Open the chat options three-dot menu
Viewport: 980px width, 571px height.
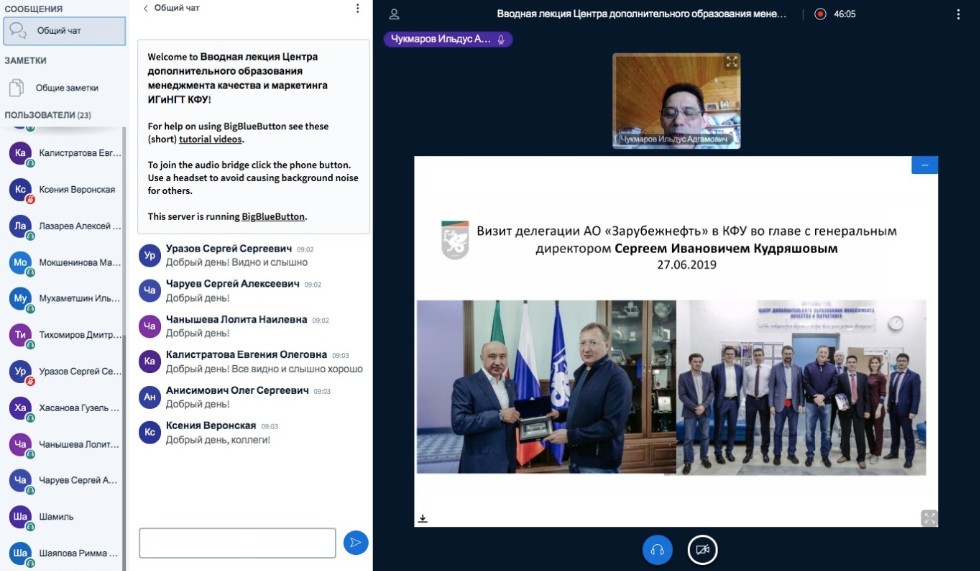(358, 8)
